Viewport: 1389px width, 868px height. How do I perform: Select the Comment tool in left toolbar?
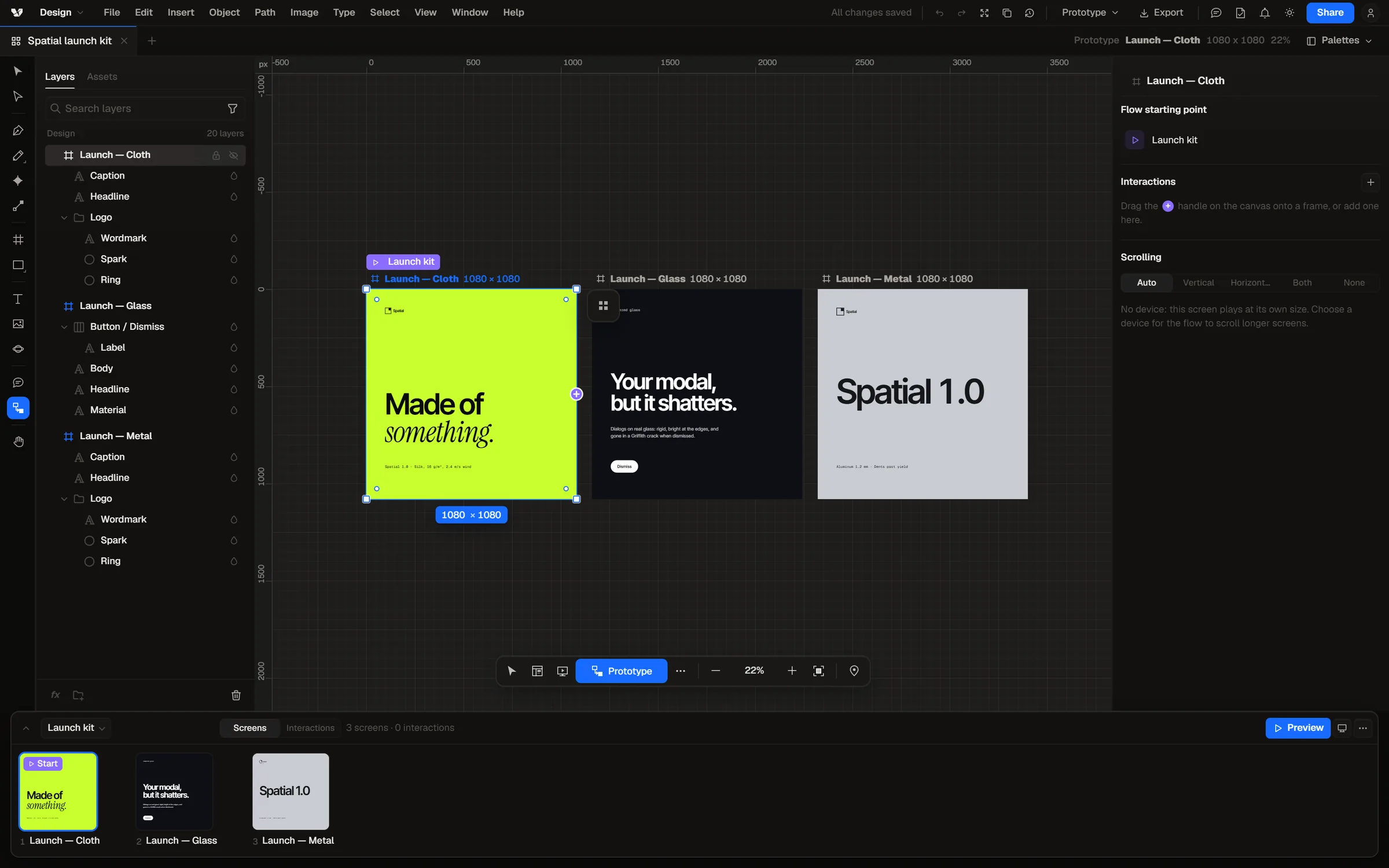click(x=18, y=382)
